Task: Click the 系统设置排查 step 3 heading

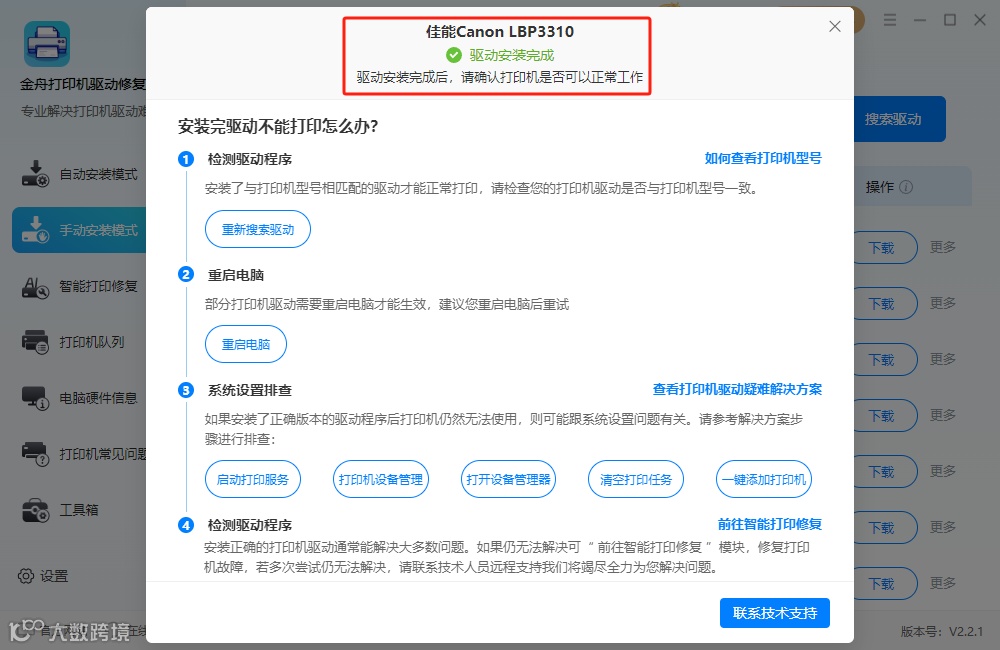Action: tap(250, 390)
